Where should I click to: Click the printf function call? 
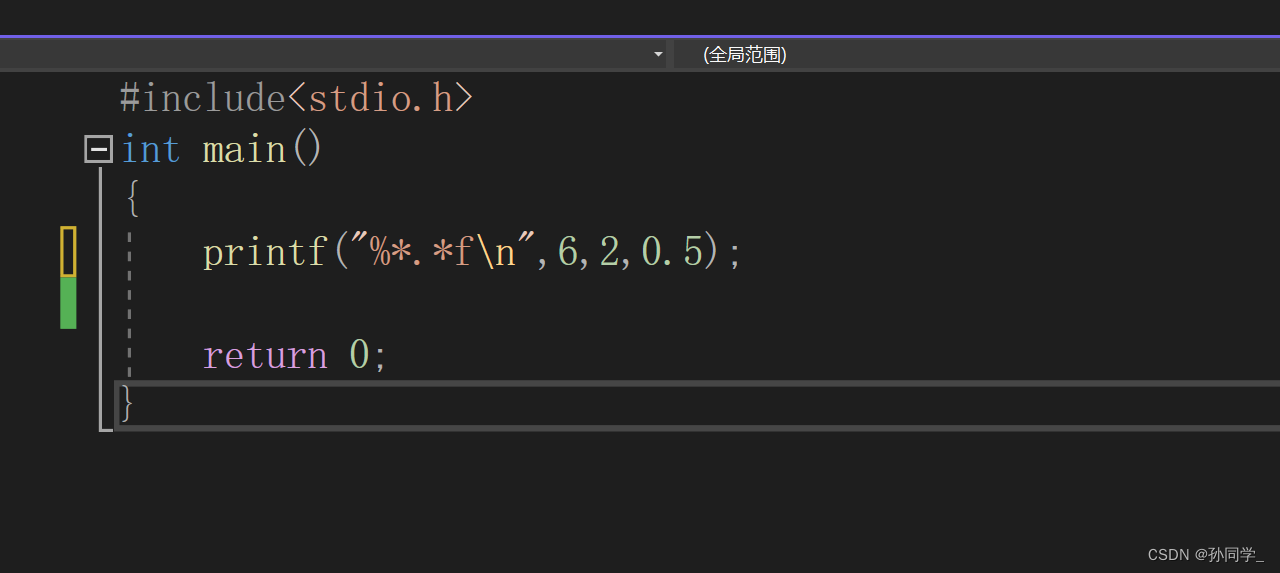tap(265, 253)
